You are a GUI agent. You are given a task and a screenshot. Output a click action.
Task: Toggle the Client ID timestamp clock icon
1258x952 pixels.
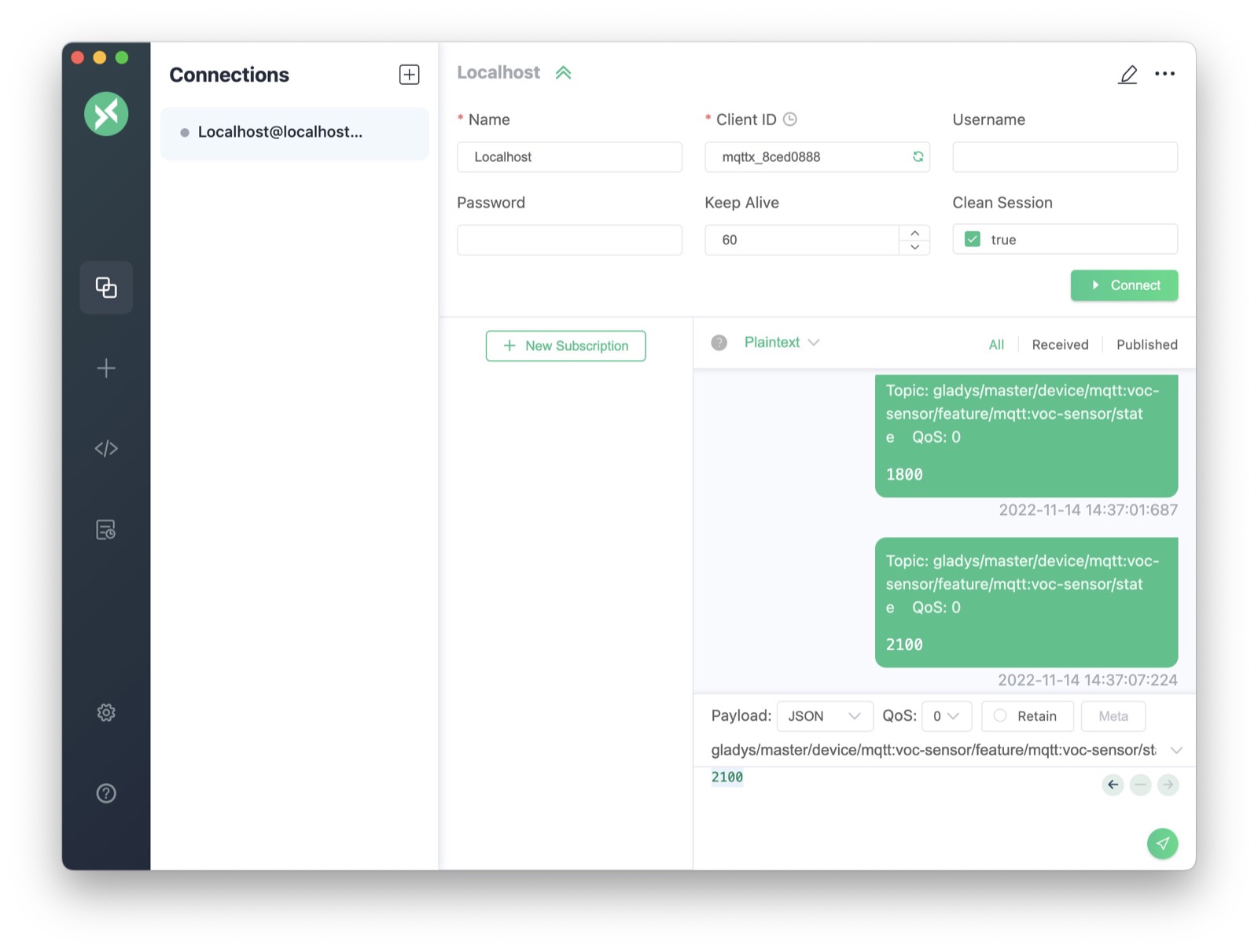pyautogui.click(x=791, y=119)
